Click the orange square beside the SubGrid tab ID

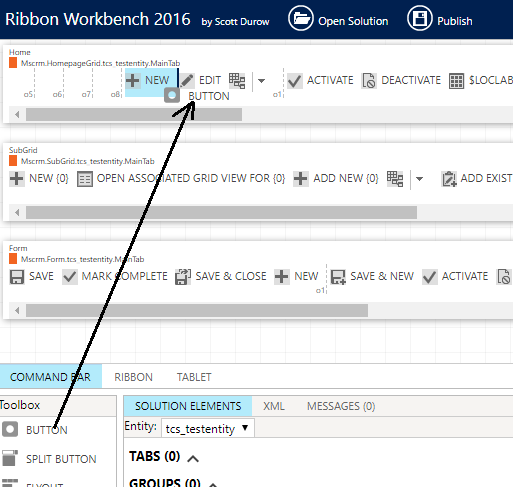(13, 161)
